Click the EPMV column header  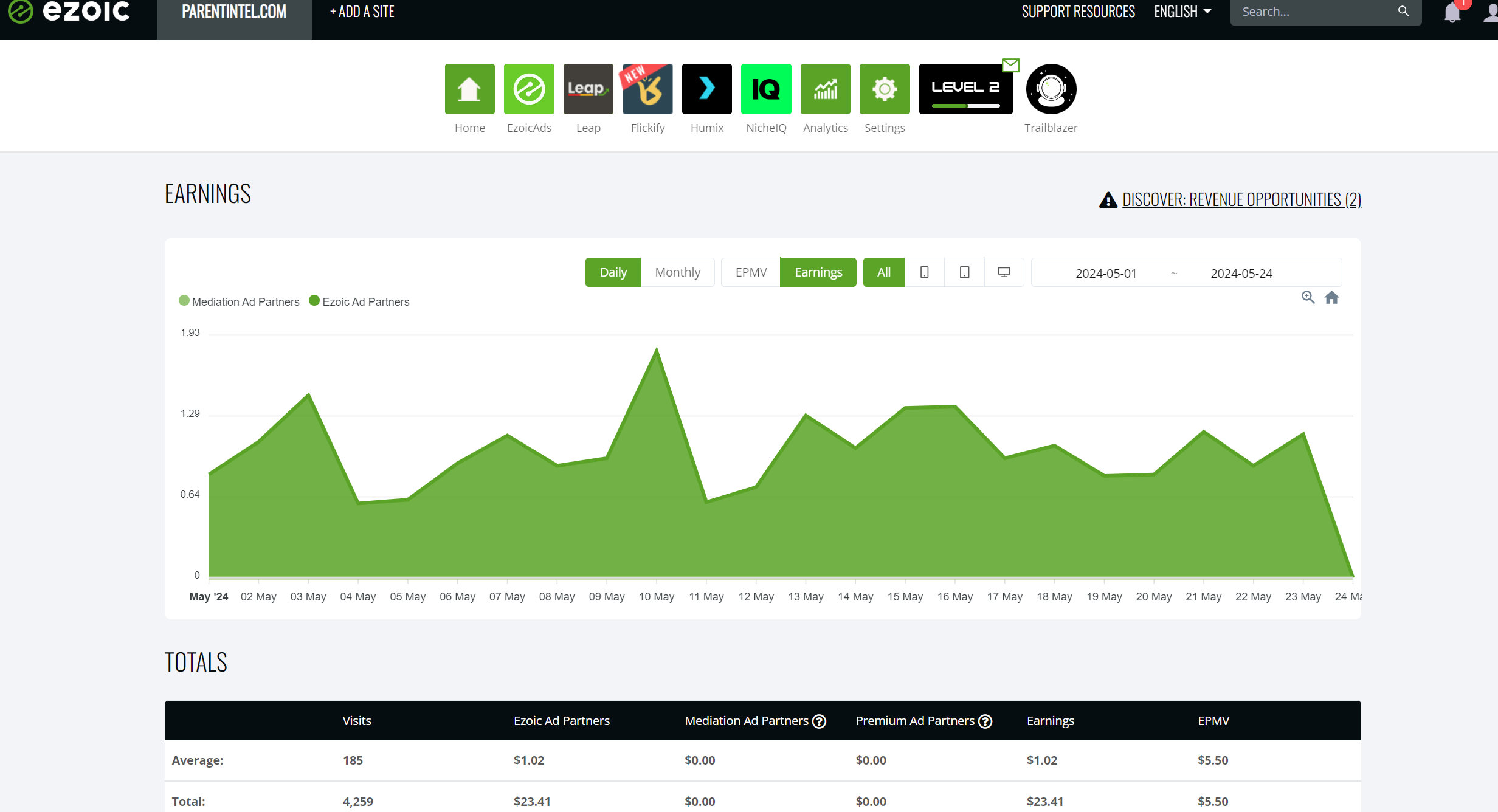[1213, 721]
